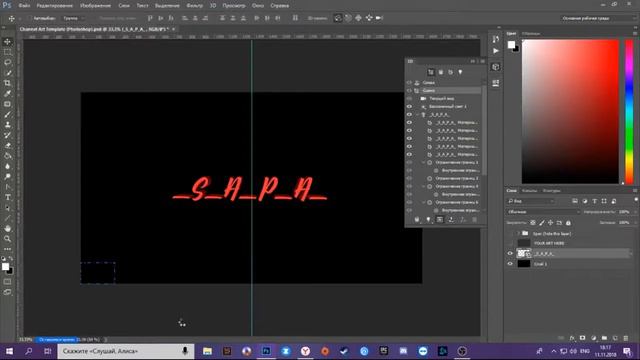Open Auto-Select Group dropdown
Image resolution: width=640 pixels, height=360 pixels.
(73, 18)
